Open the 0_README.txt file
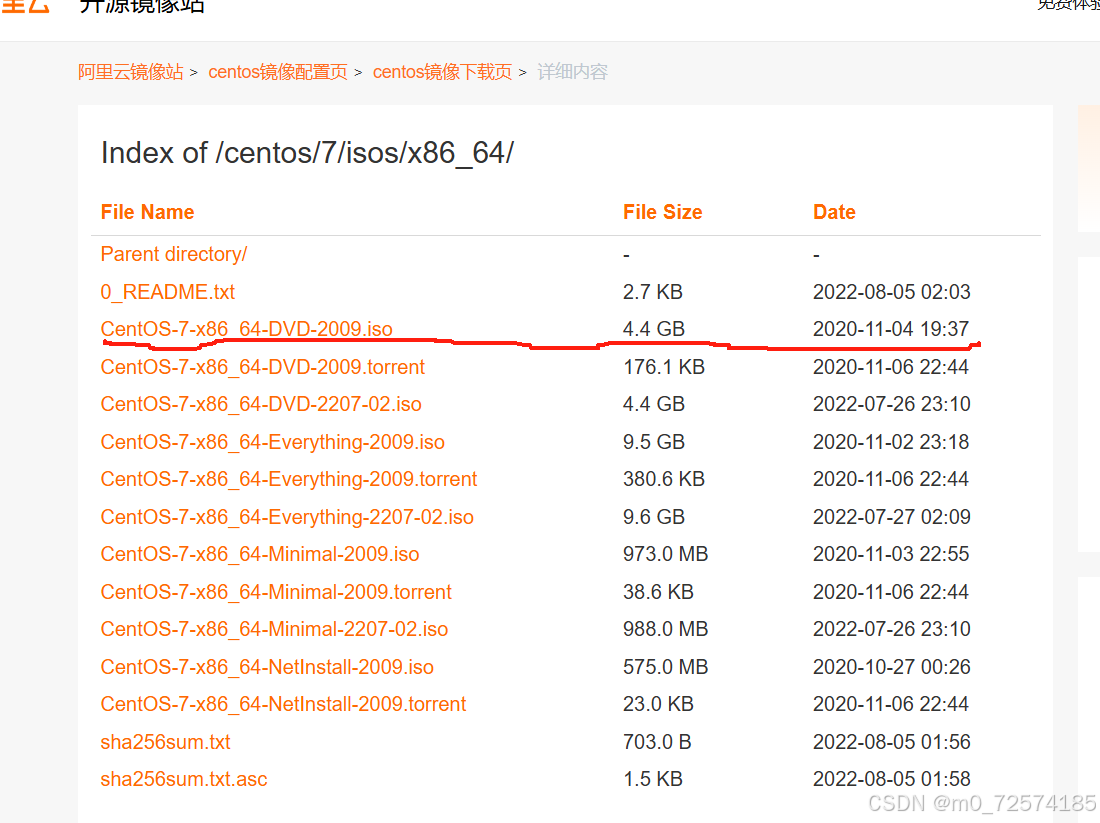Image resolution: width=1100 pixels, height=823 pixels. (168, 292)
